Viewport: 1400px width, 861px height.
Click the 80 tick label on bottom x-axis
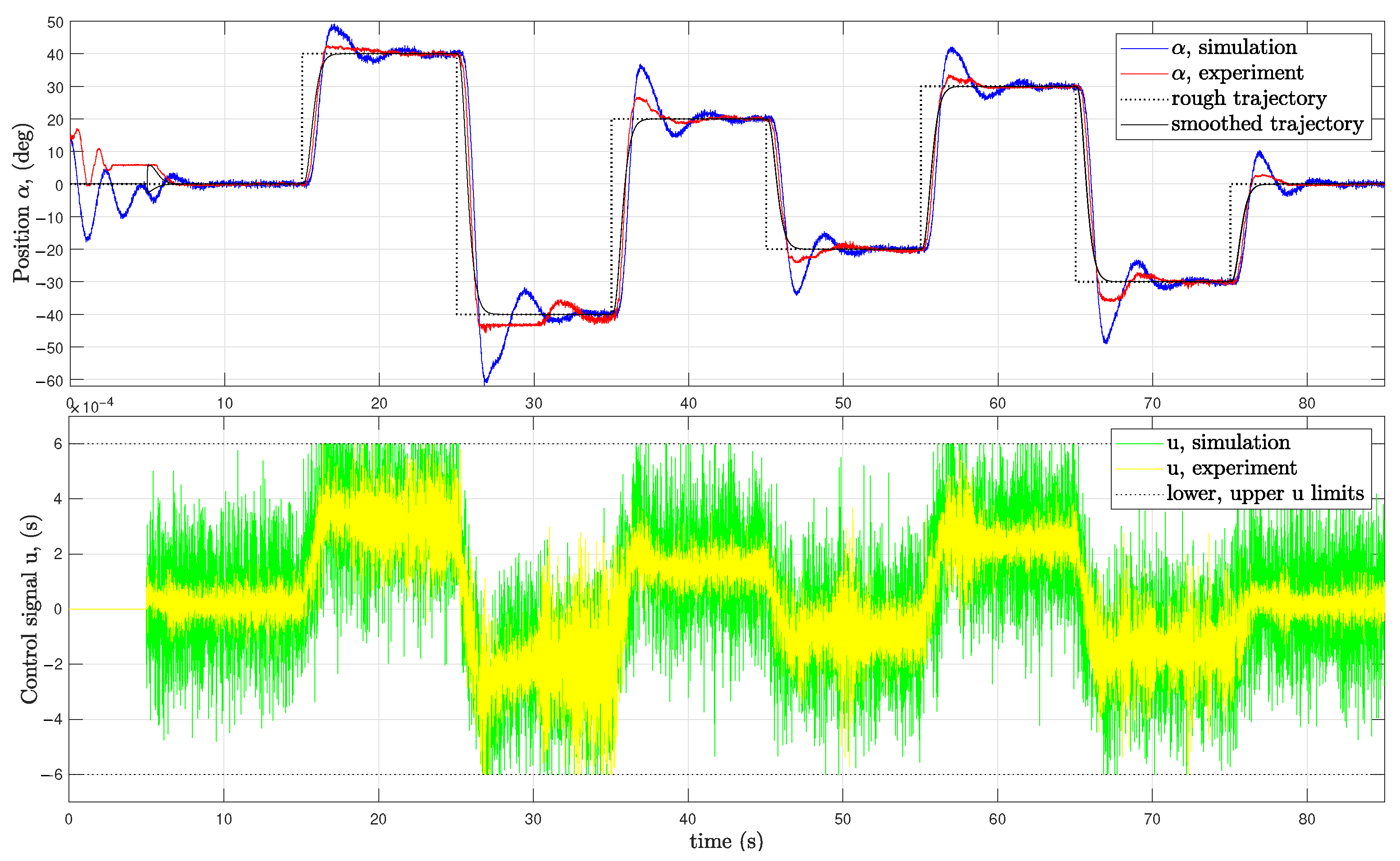(1307, 820)
